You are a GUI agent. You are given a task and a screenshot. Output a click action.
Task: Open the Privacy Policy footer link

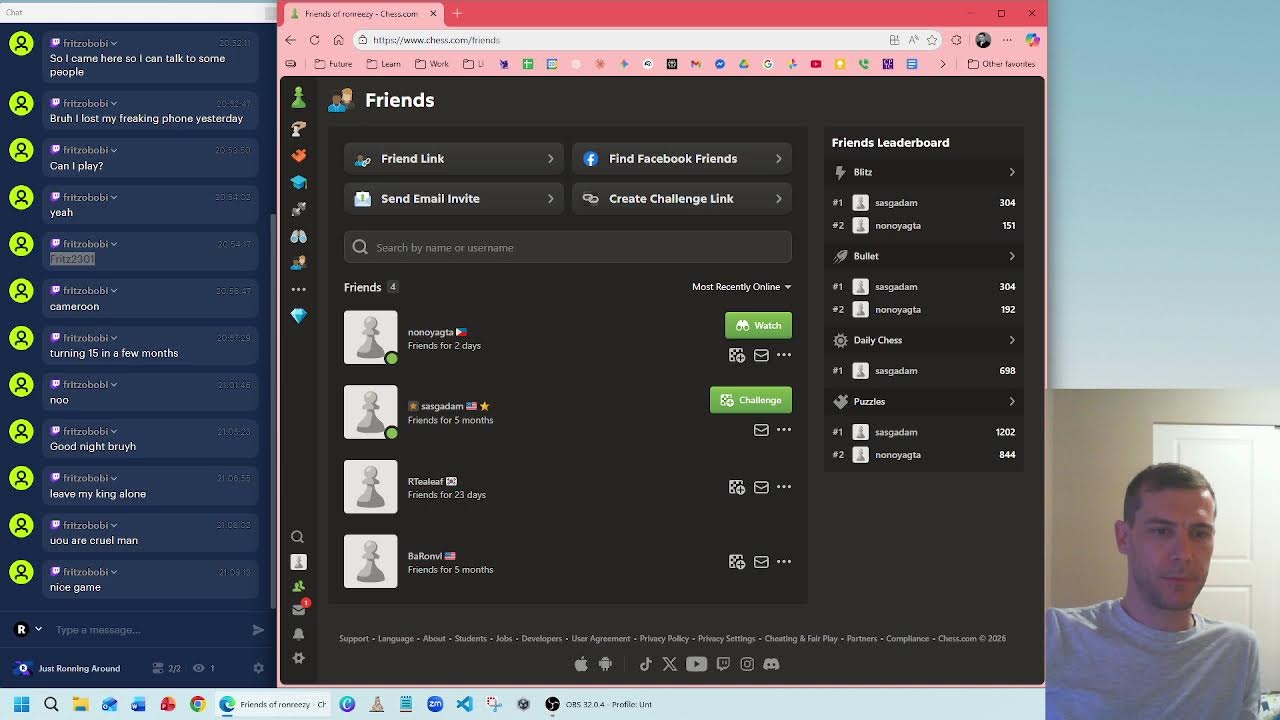(664, 638)
